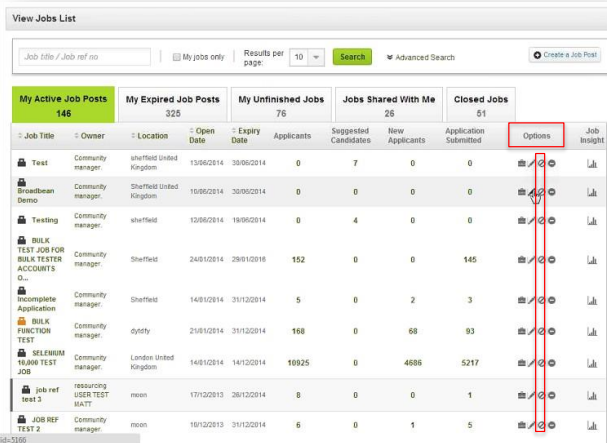Click the minus icon in Test row
This screenshot has height=443, width=607.
552,163
